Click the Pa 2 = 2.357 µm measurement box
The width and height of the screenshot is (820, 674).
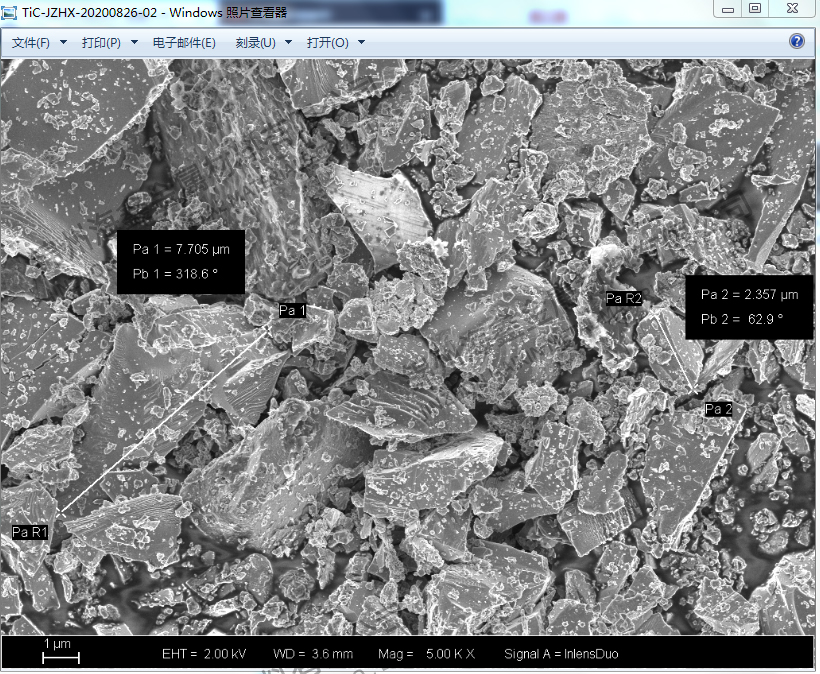click(749, 307)
